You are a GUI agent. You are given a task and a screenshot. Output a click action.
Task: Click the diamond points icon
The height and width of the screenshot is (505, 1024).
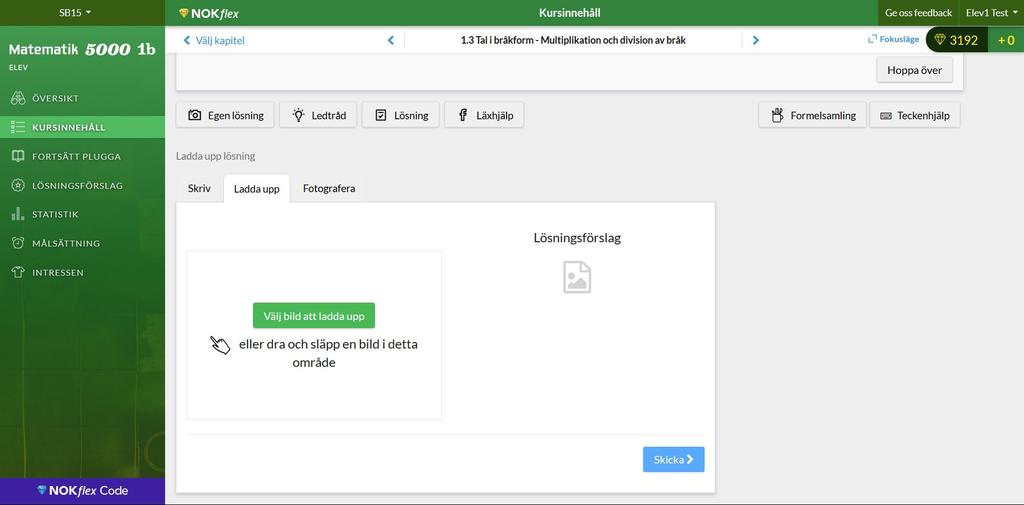tap(940, 40)
